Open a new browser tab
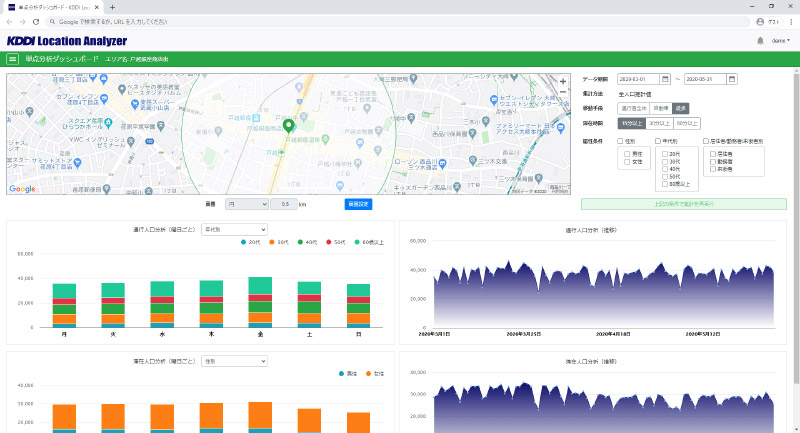Viewport: 800px width, 433px height. tap(112, 7)
